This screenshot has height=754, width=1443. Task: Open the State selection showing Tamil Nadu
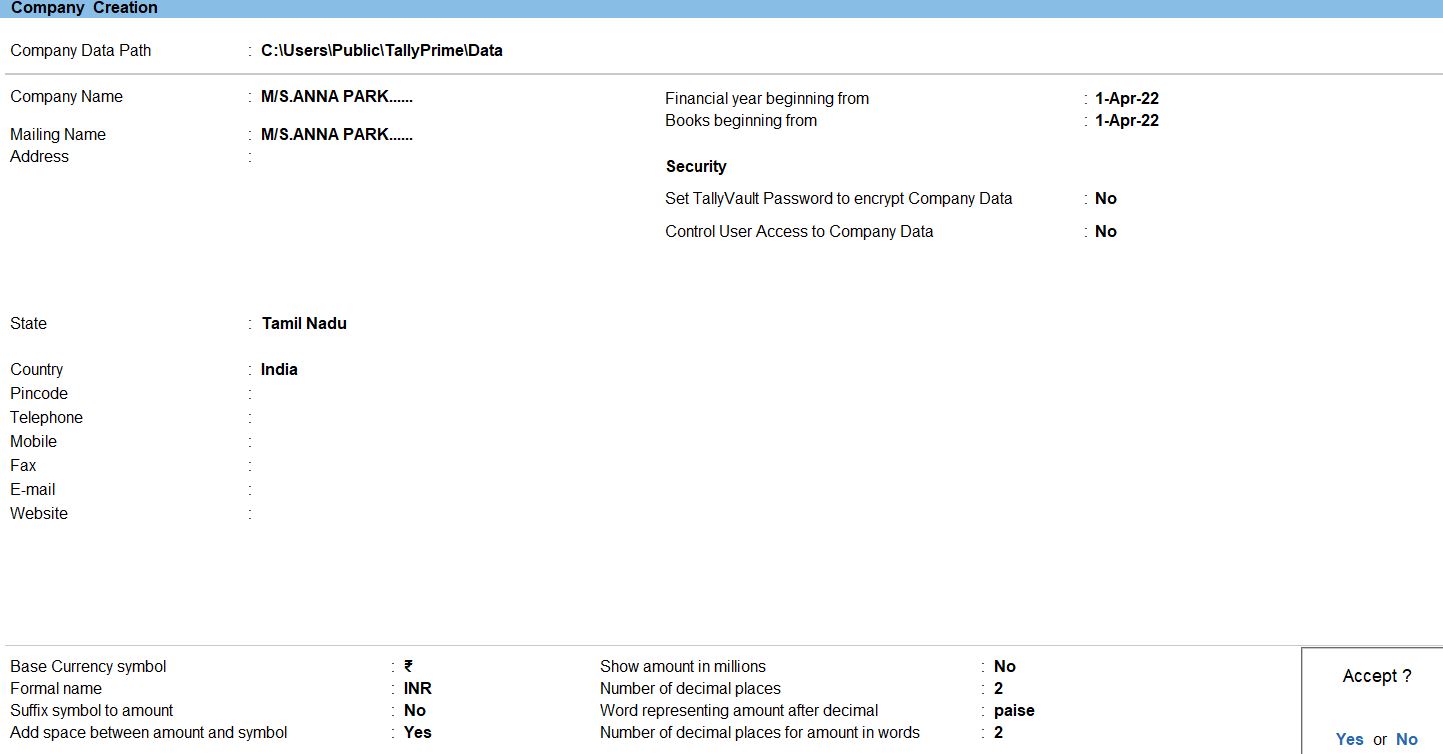304,324
